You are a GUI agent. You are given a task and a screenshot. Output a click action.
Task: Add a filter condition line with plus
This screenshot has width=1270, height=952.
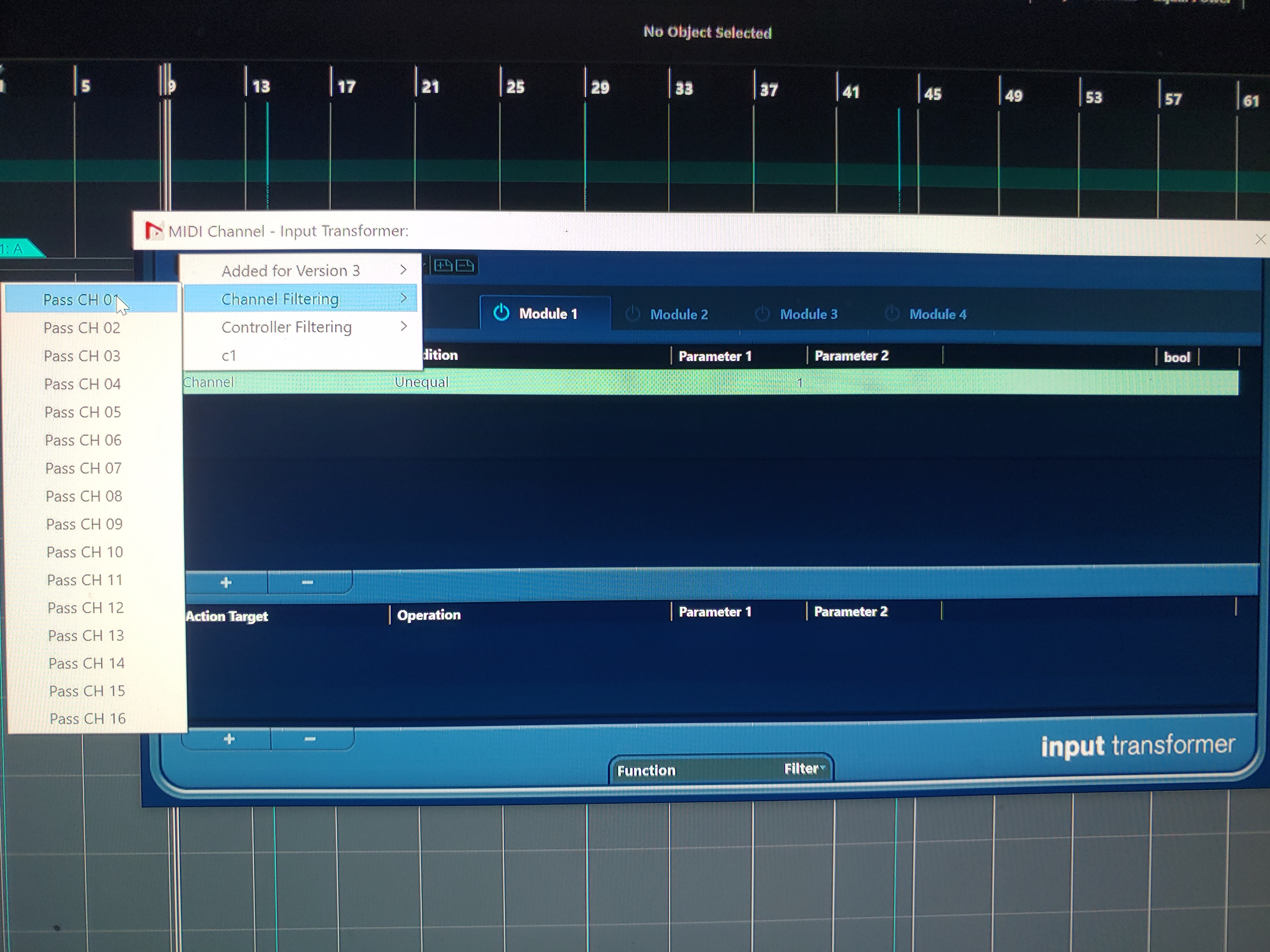click(226, 582)
